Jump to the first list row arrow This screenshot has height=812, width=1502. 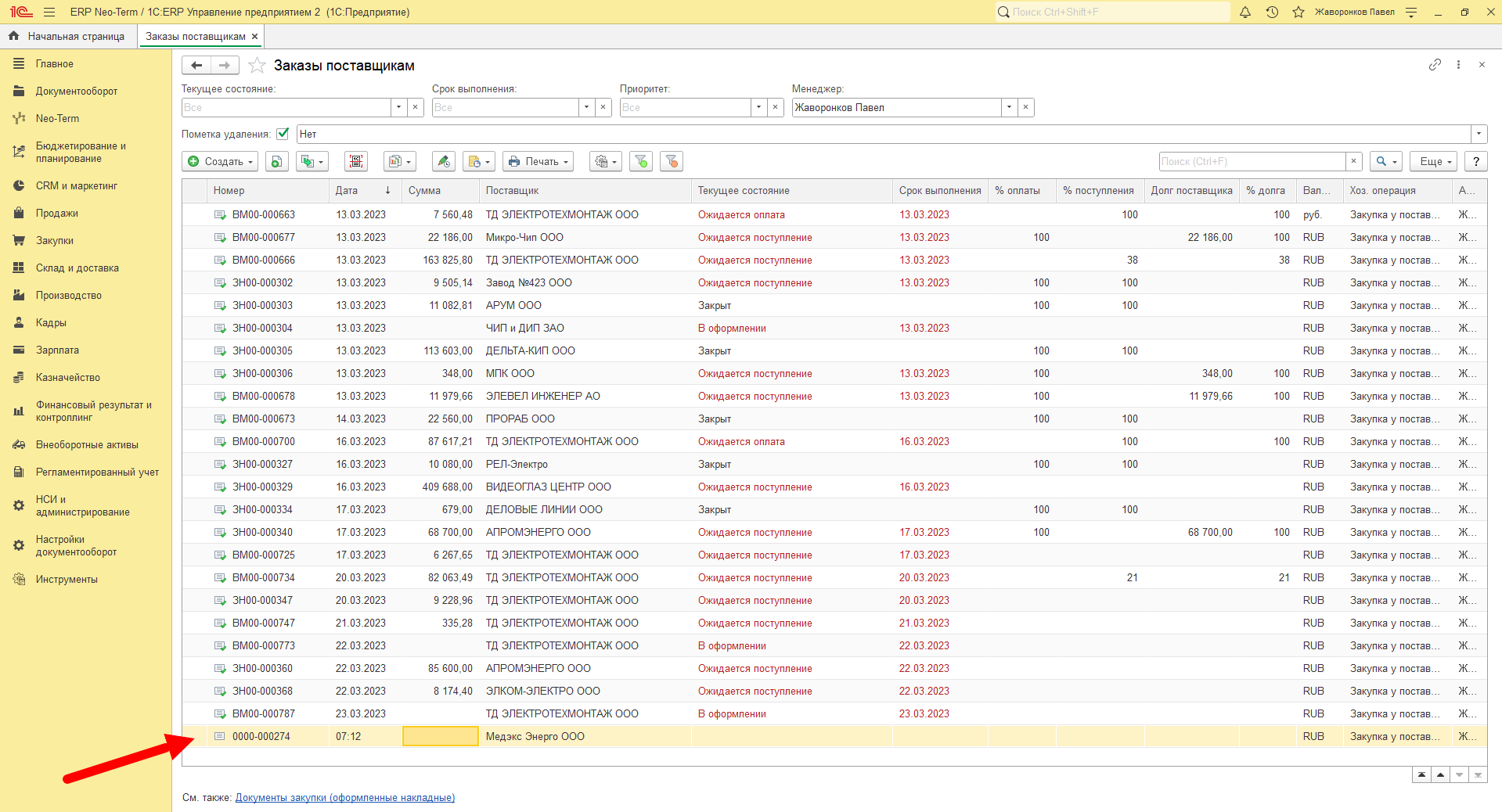tap(1422, 774)
